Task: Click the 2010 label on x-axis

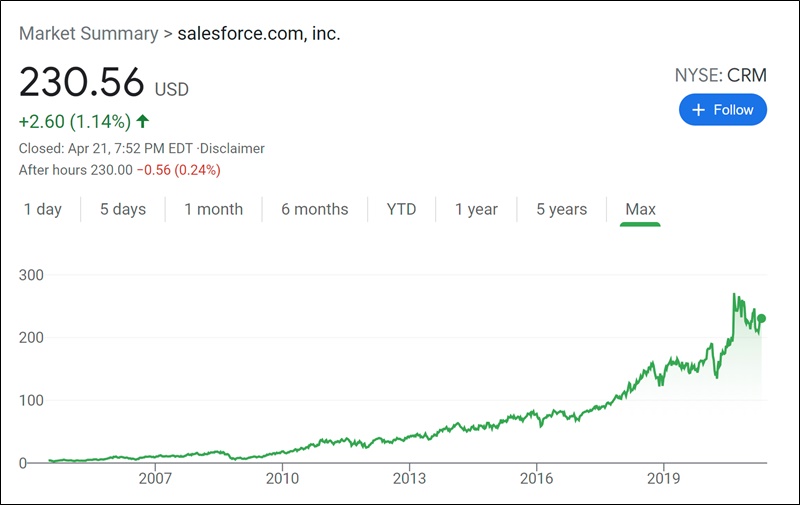Action: [282, 478]
